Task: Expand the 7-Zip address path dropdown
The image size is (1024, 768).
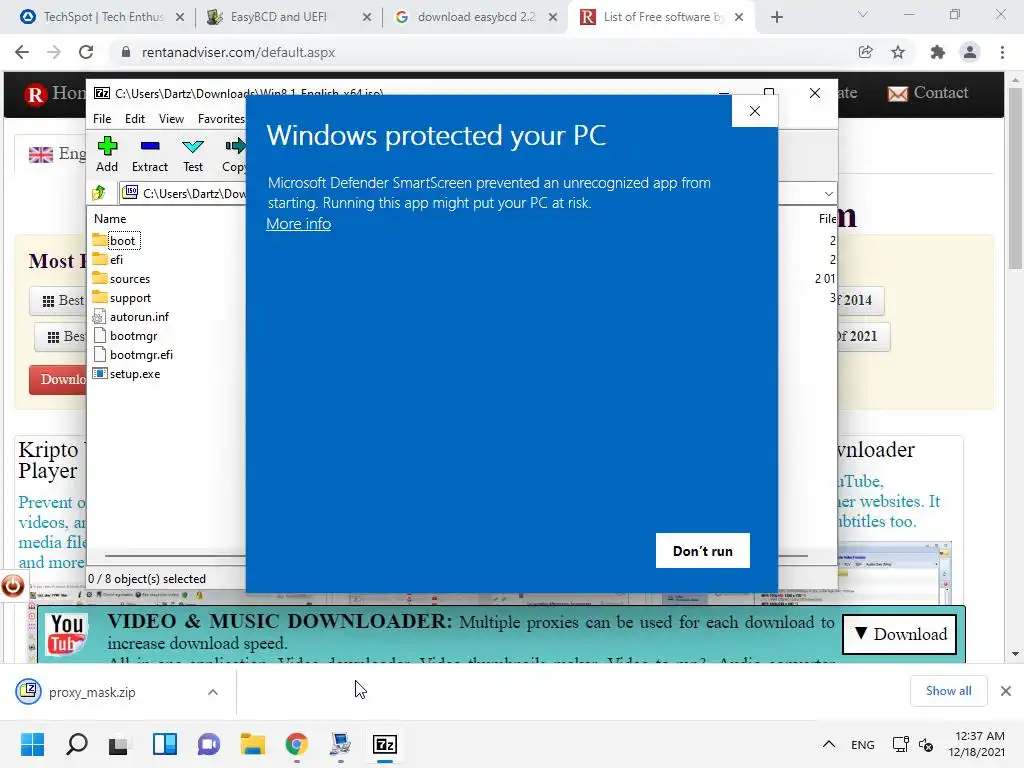Action: [828, 193]
